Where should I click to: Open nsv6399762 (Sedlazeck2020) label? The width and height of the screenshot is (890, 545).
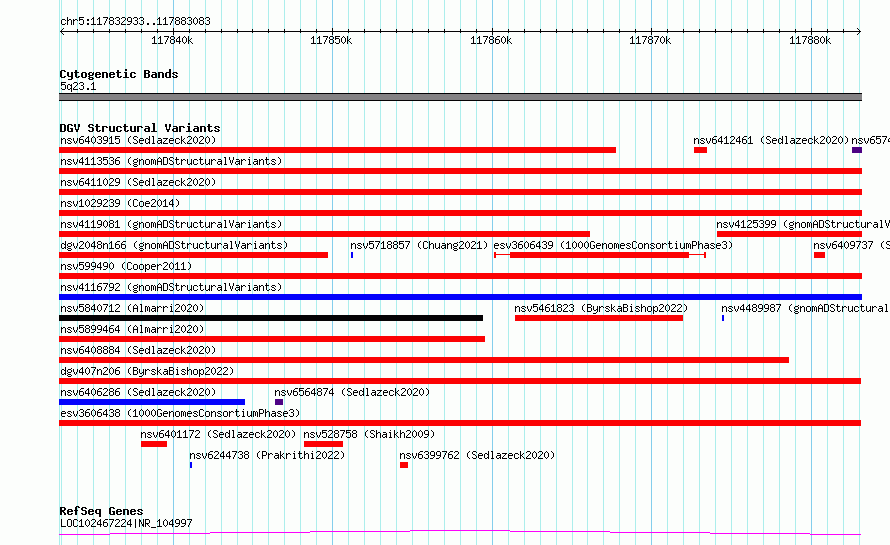pyautogui.click(x=477, y=455)
